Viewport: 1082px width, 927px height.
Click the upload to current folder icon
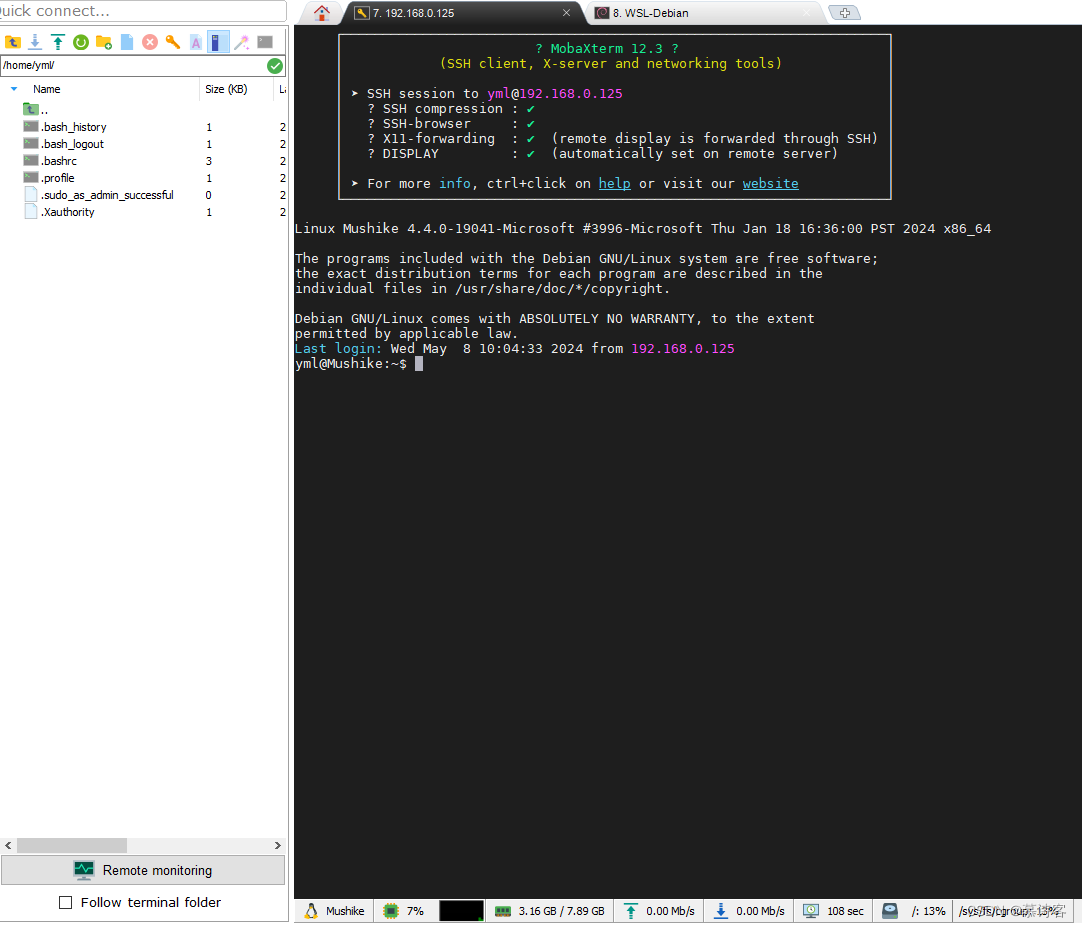point(58,43)
